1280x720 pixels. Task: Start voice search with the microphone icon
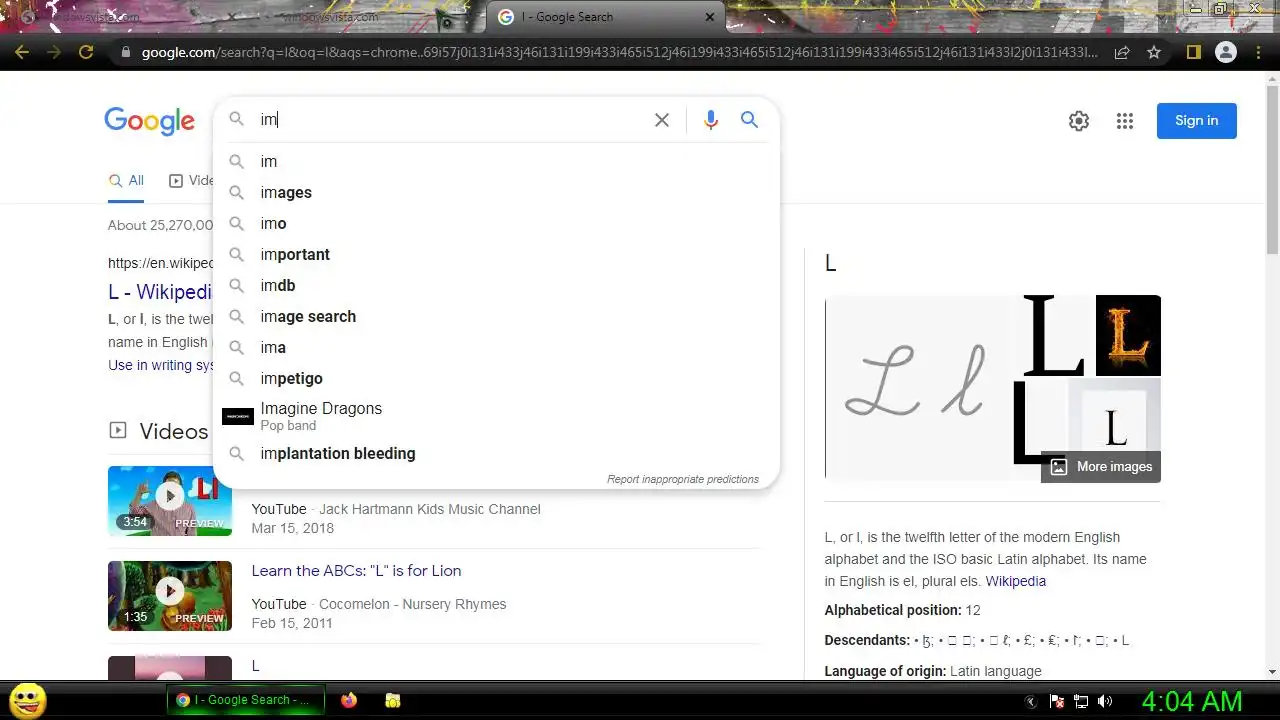711,120
